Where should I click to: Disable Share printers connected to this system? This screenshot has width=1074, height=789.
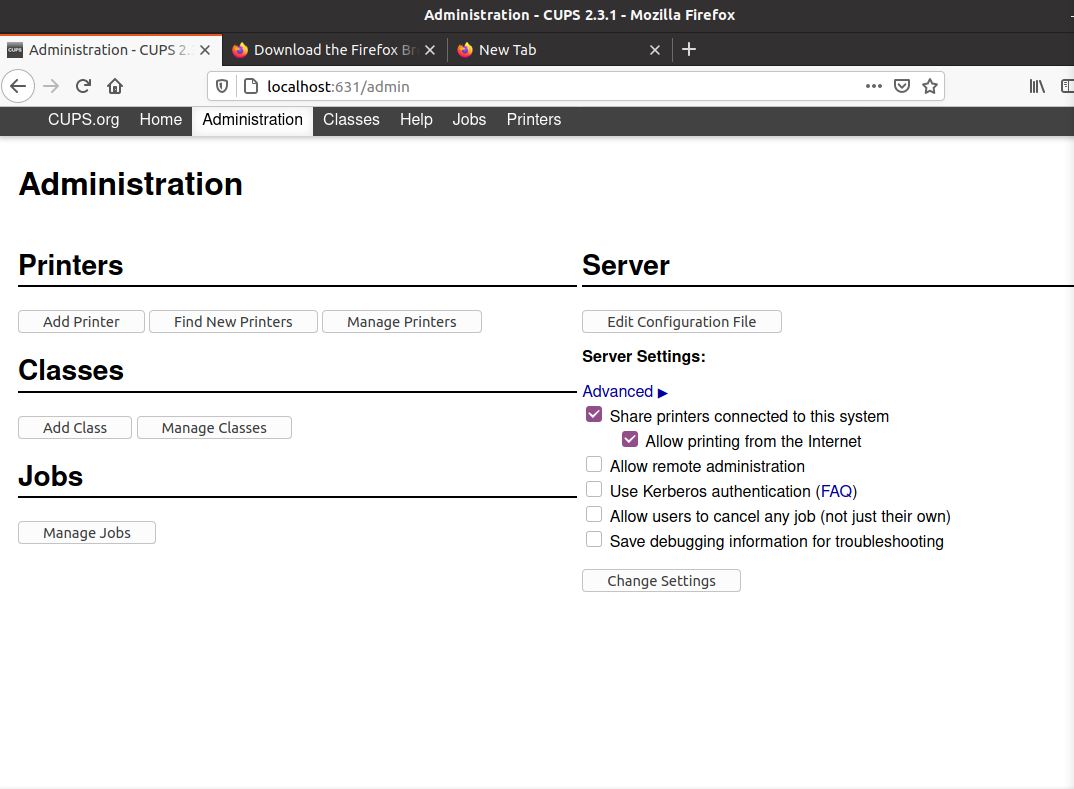594,415
